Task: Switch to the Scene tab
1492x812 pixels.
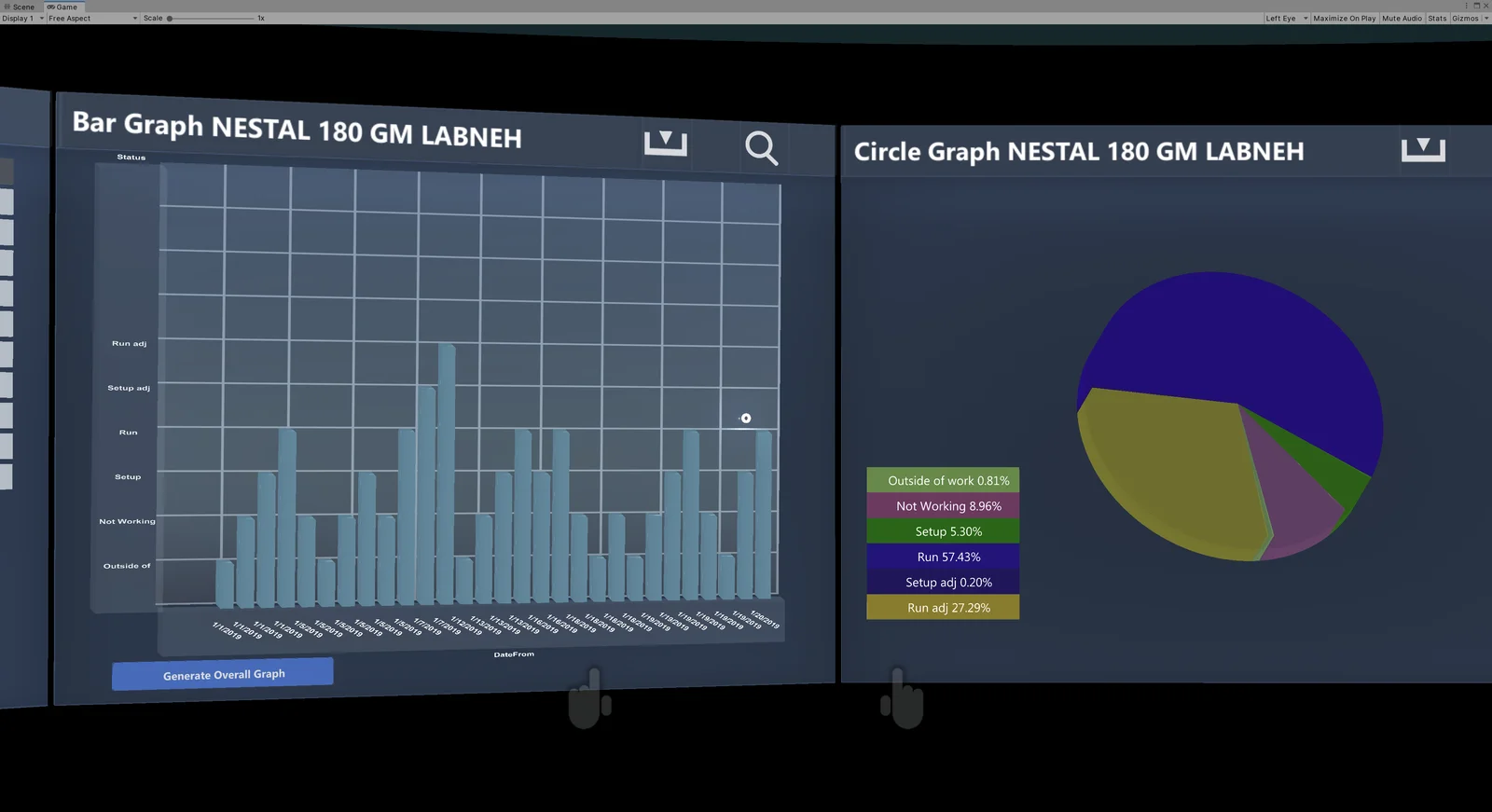Action: (x=19, y=7)
